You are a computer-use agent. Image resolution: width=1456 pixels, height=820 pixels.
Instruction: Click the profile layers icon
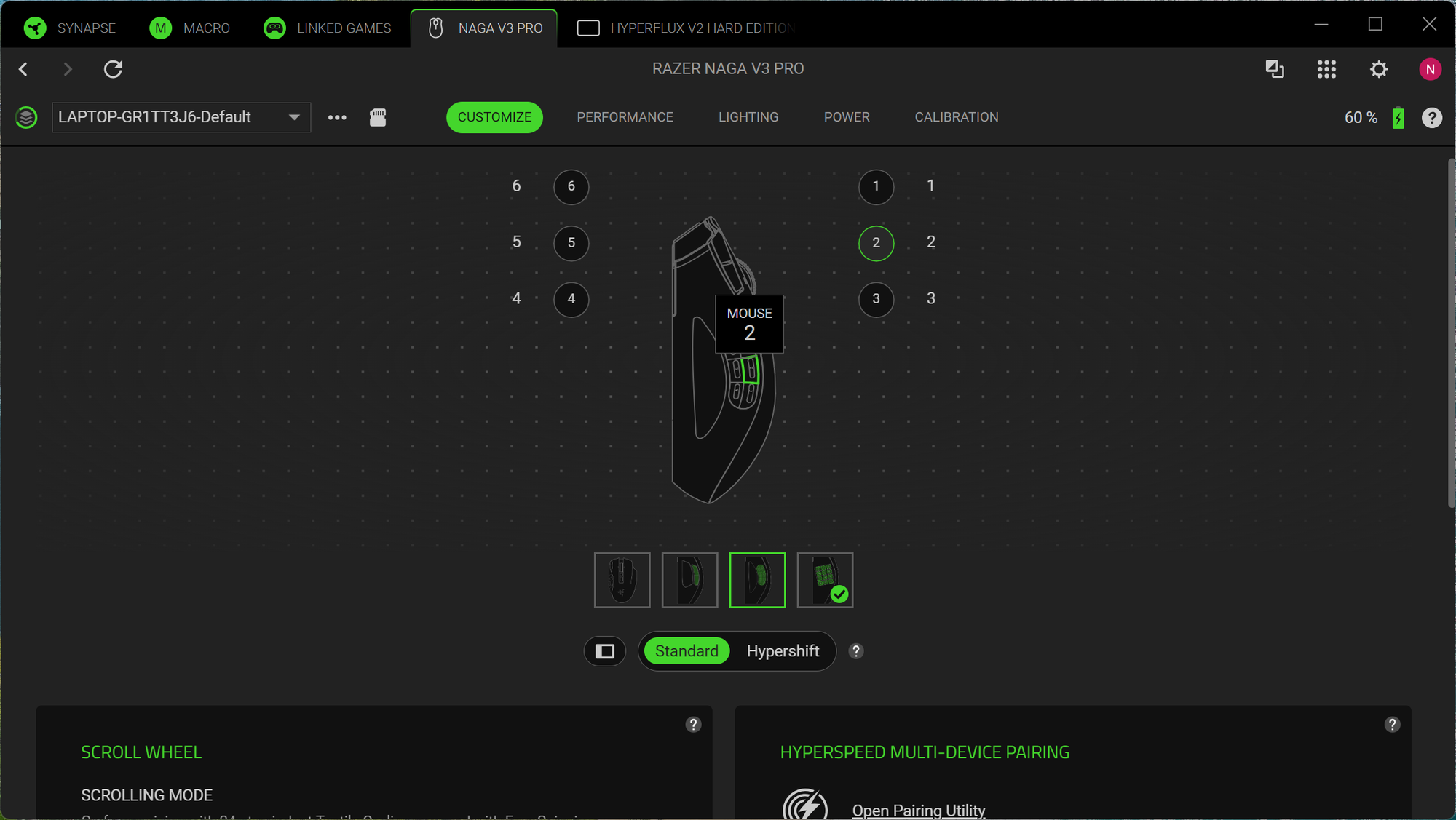tap(26, 117)
